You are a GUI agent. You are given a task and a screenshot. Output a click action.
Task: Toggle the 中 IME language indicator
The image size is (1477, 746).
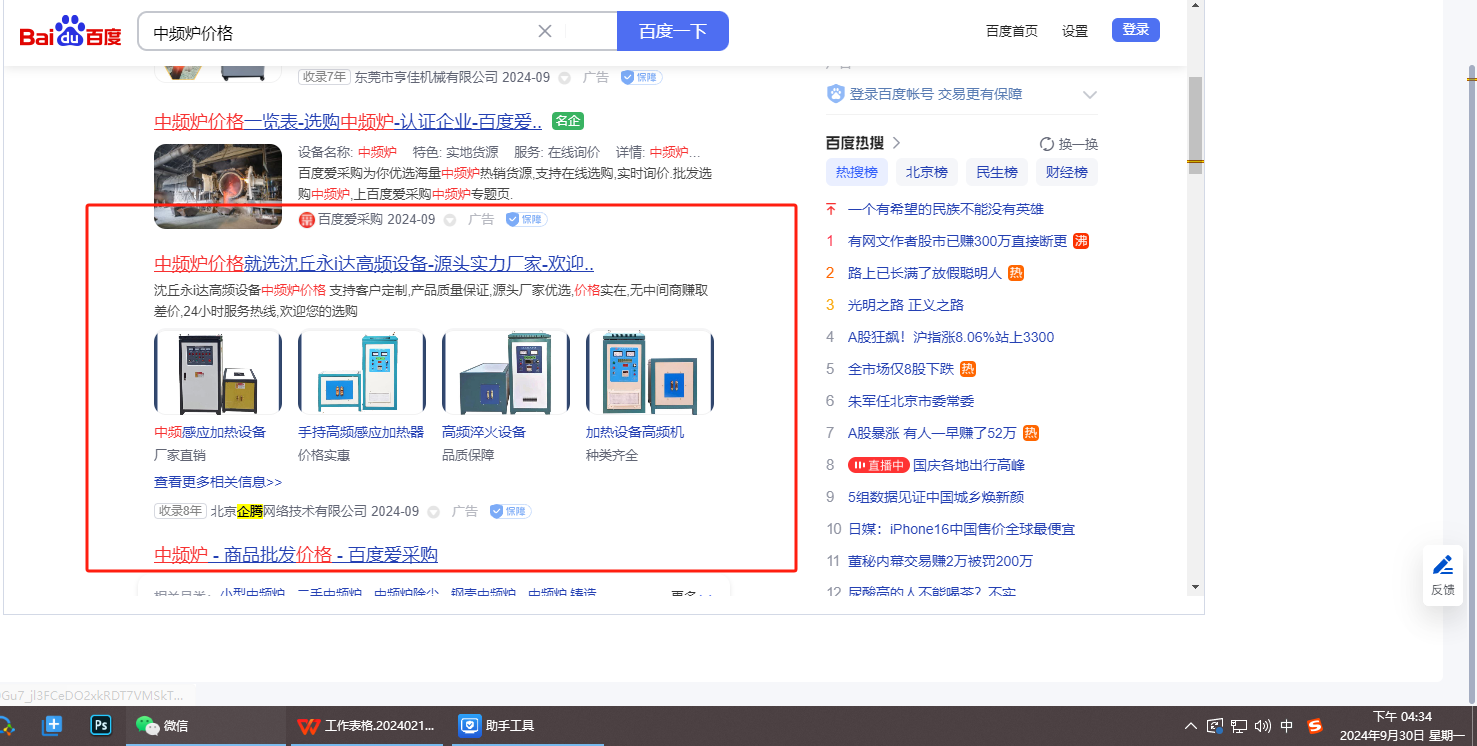(1287, 726)
